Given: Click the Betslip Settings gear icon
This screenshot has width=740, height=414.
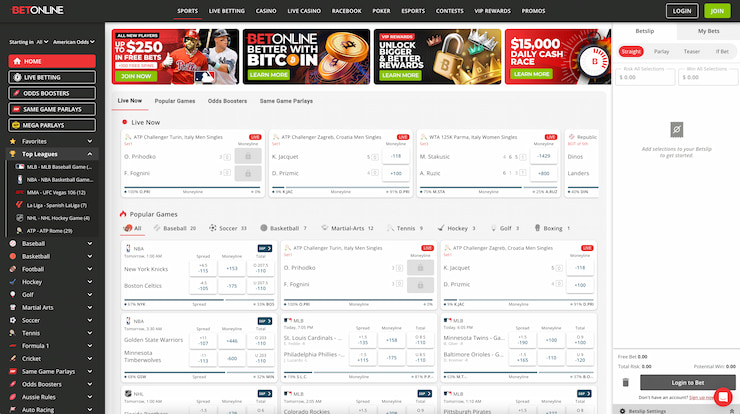Looking at the screenshot, I should coord(621,410).
